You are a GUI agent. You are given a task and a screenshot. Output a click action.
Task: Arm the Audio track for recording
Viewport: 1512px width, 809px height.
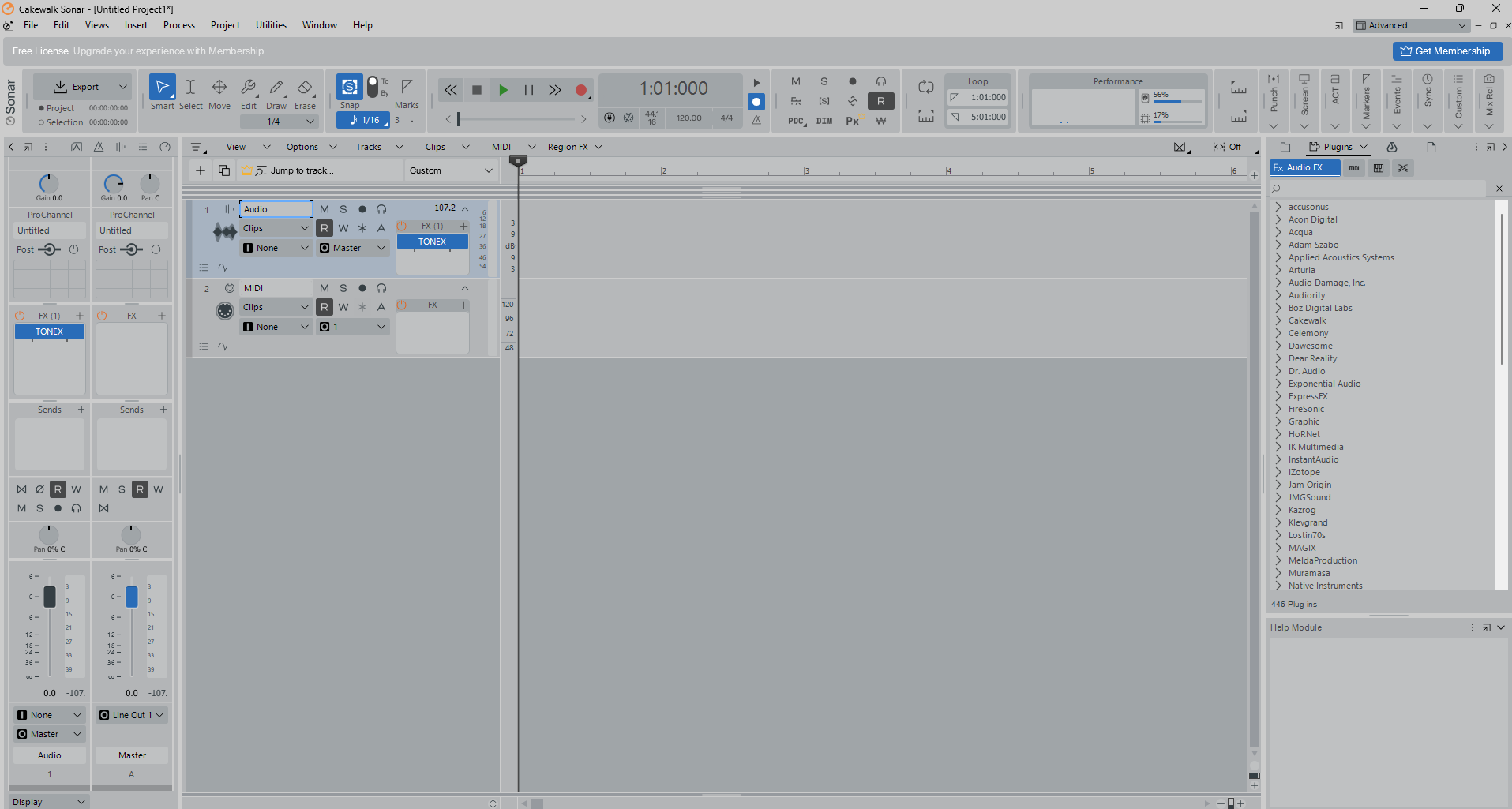tap(362, 209)
